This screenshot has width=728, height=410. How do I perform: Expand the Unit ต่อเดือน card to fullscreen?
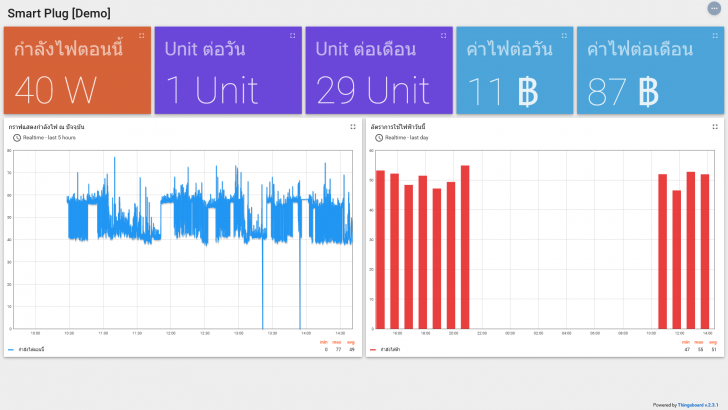coord(443,35)
